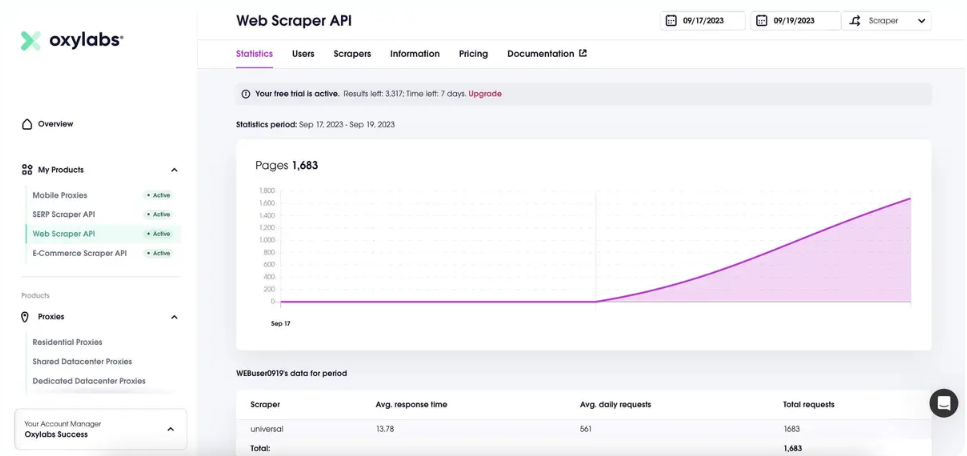
Task: Click the chart line's end point
Action: [910, 198]
